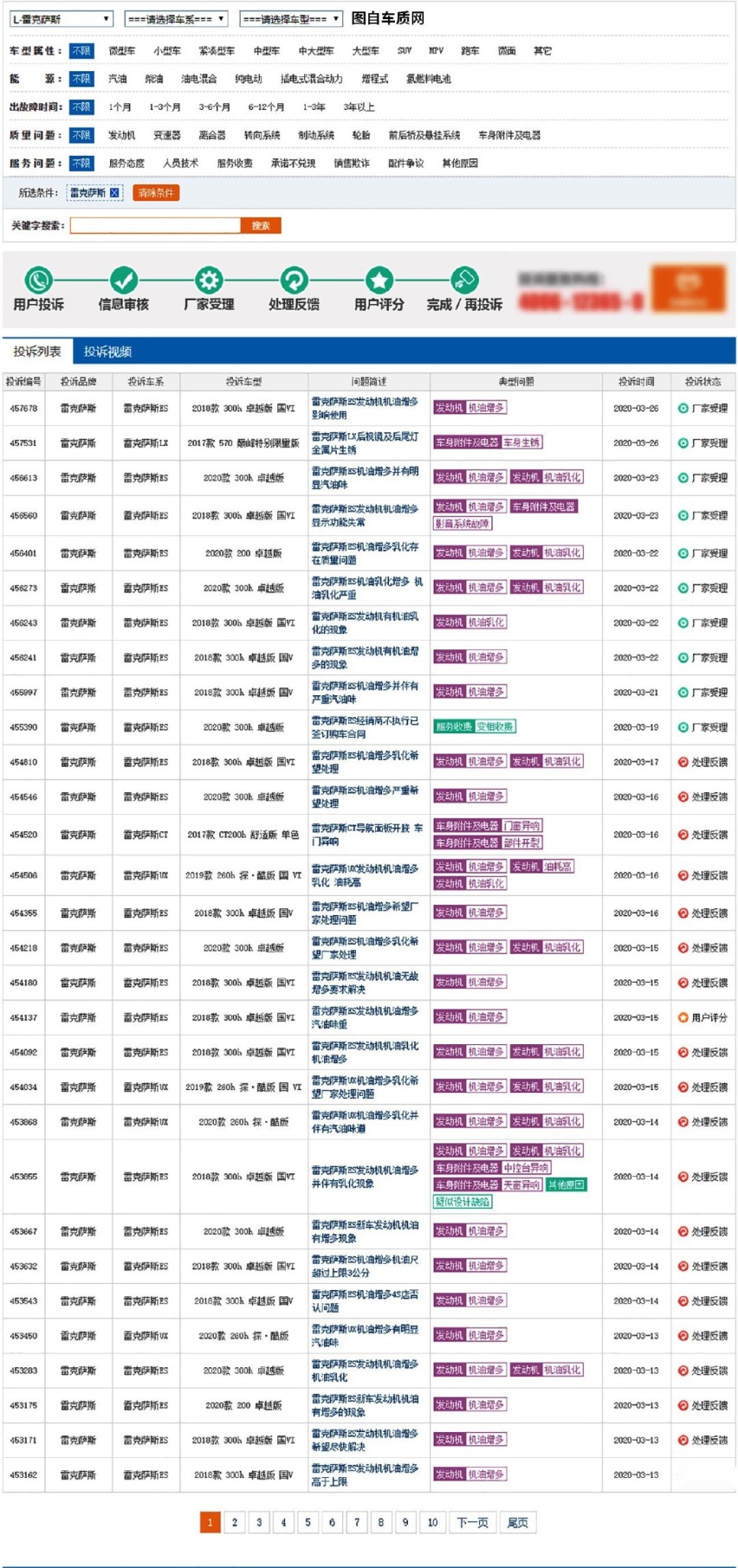The image size is (738, 1568).
Task: Click 处理反馈 status icon for complaint 453450
Action: click(683, 1336)
